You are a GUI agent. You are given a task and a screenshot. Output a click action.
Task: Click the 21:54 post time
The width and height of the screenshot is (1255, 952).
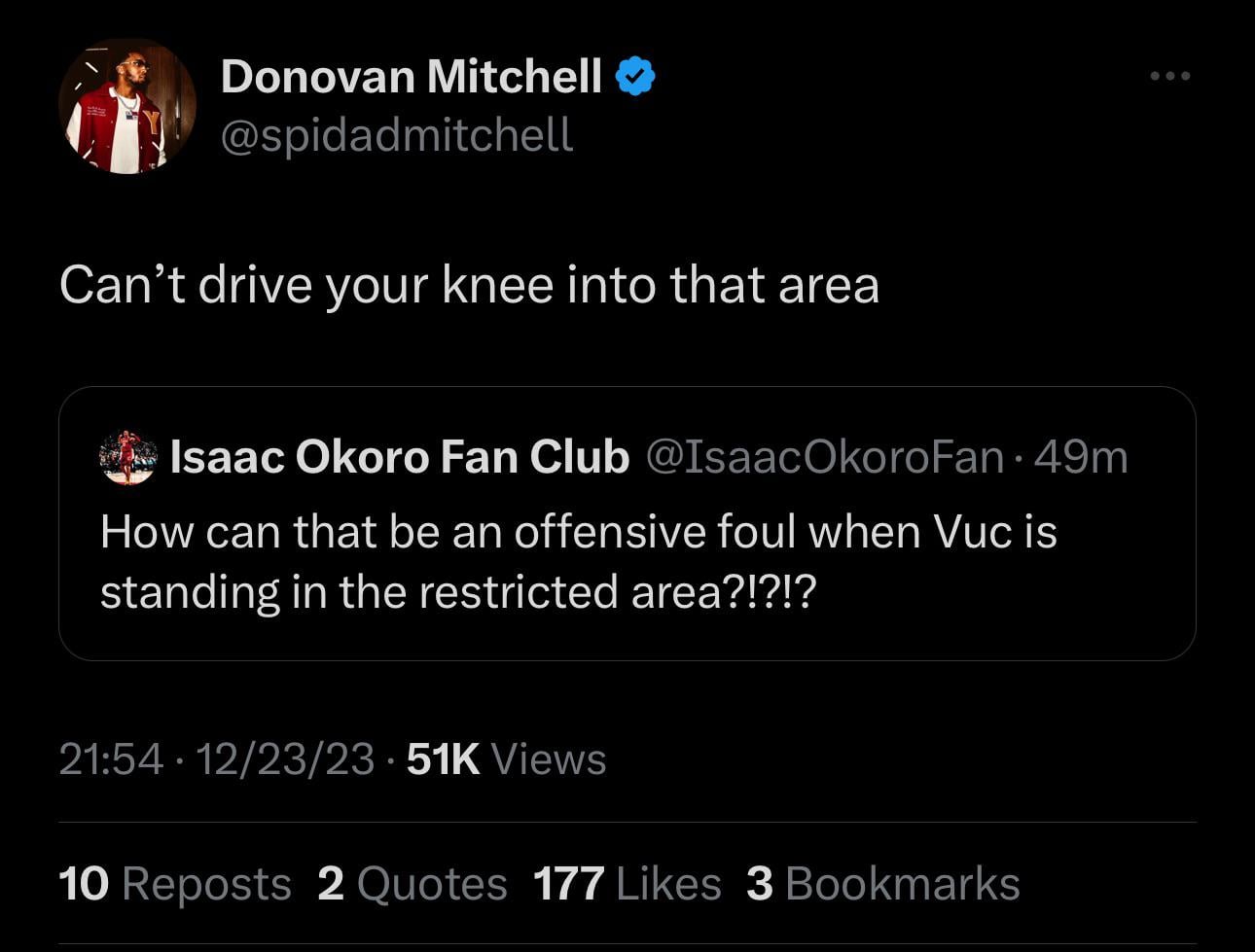click(x=110, y=759)
